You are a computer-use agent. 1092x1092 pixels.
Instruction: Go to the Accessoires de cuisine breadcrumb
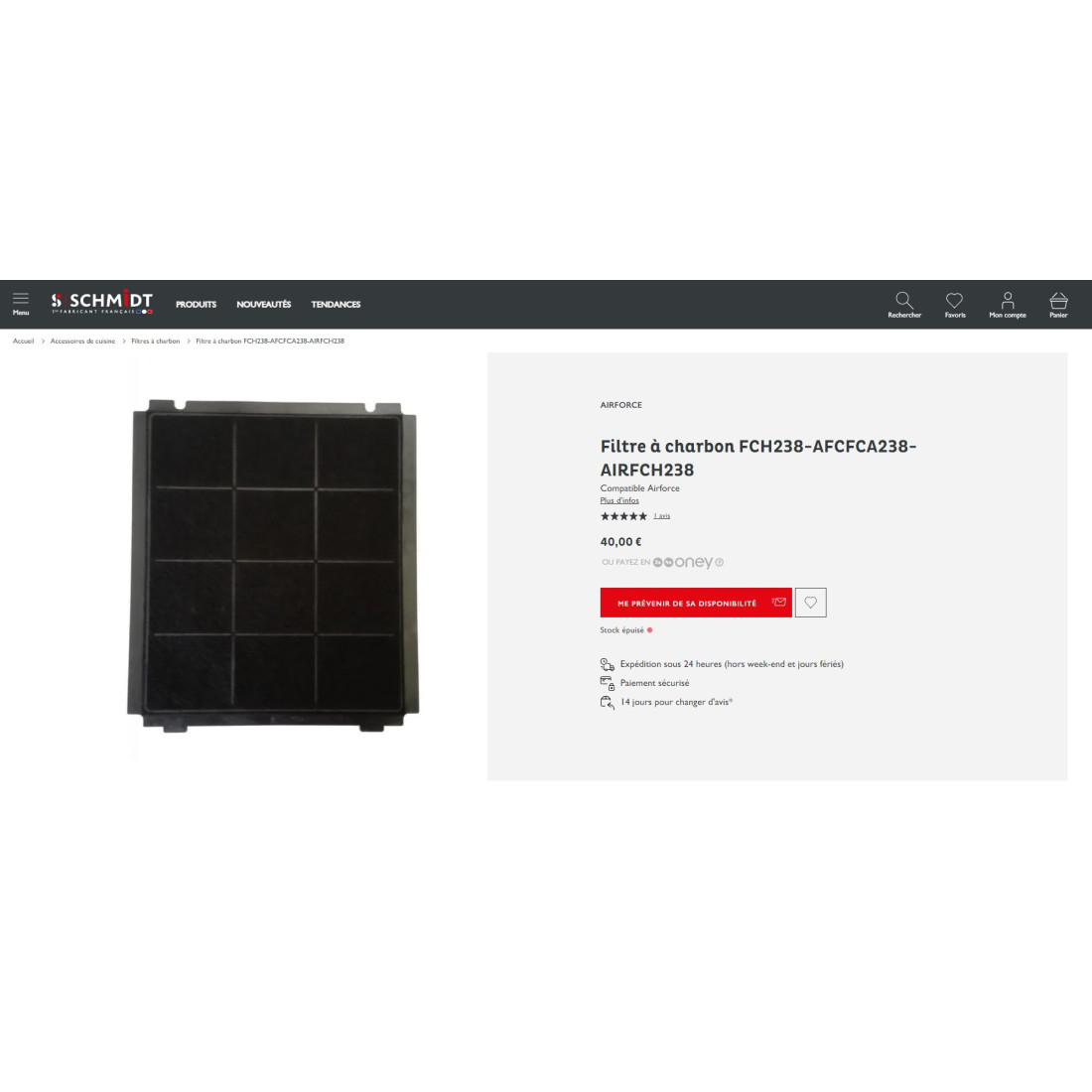(x=82, y=341)
